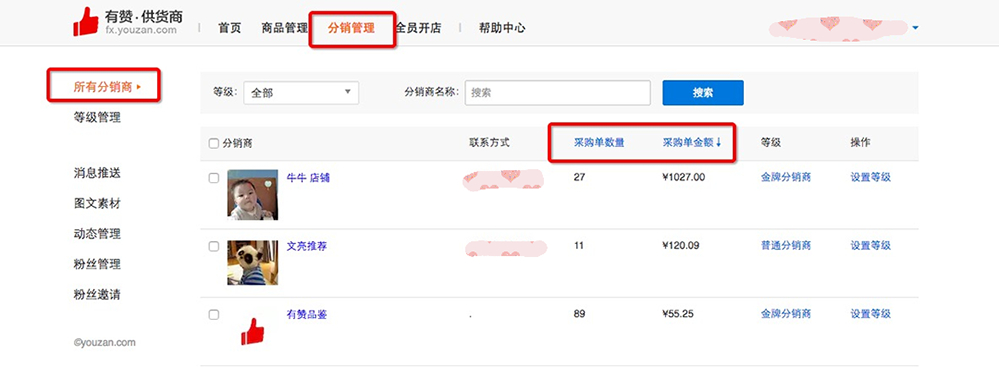The height and width of the screenshot is (367, 999).
Task: Sort by 采购单金额 column
Action: tap(692, 143)
